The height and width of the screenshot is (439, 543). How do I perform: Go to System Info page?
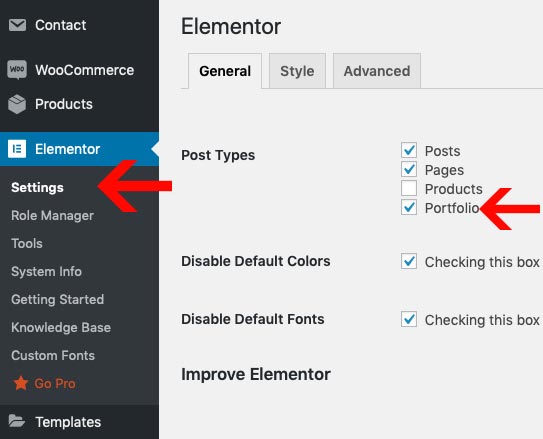(46, 271)
